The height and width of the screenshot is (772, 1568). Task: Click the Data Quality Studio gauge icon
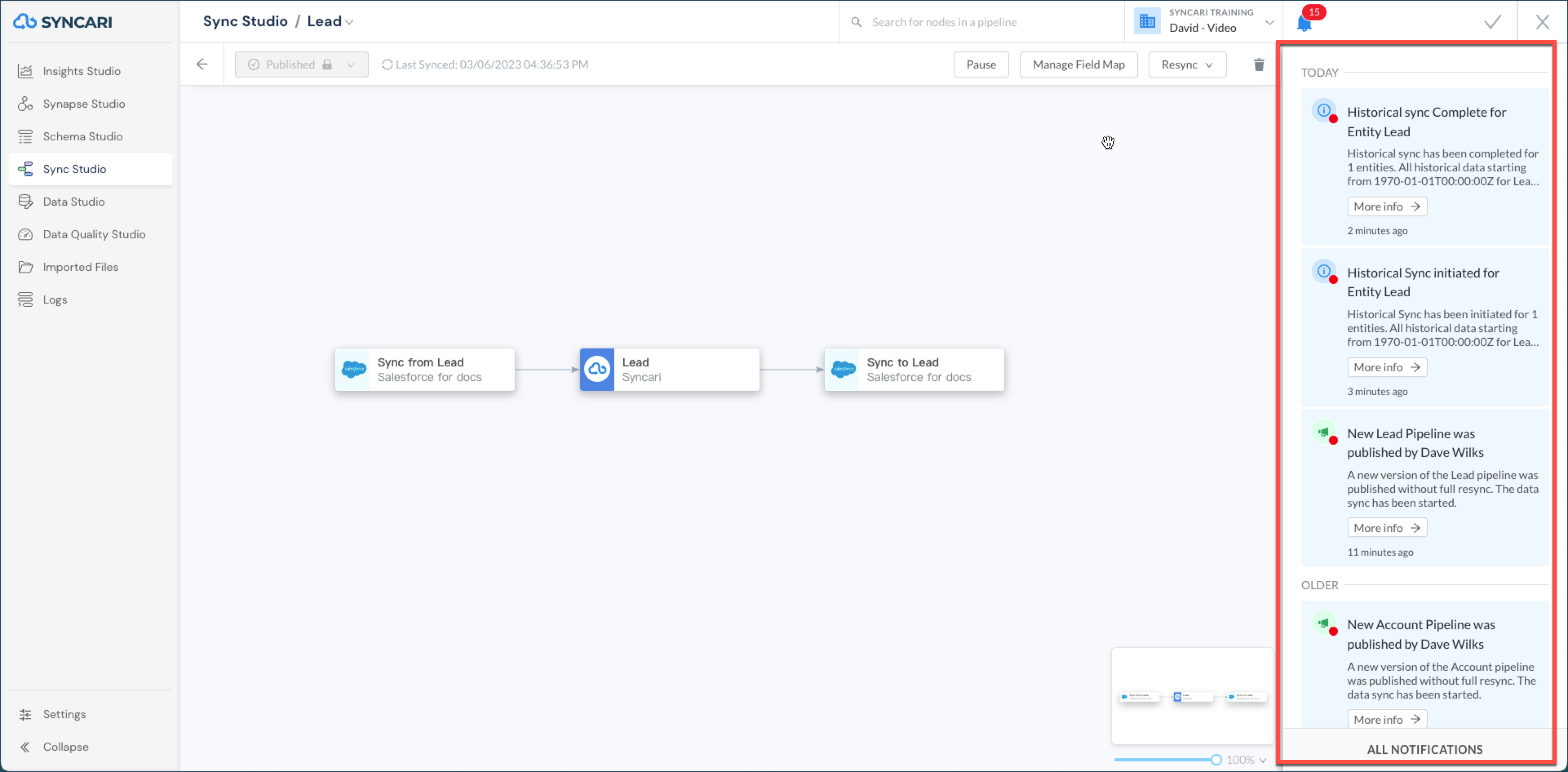click(26, 234)
